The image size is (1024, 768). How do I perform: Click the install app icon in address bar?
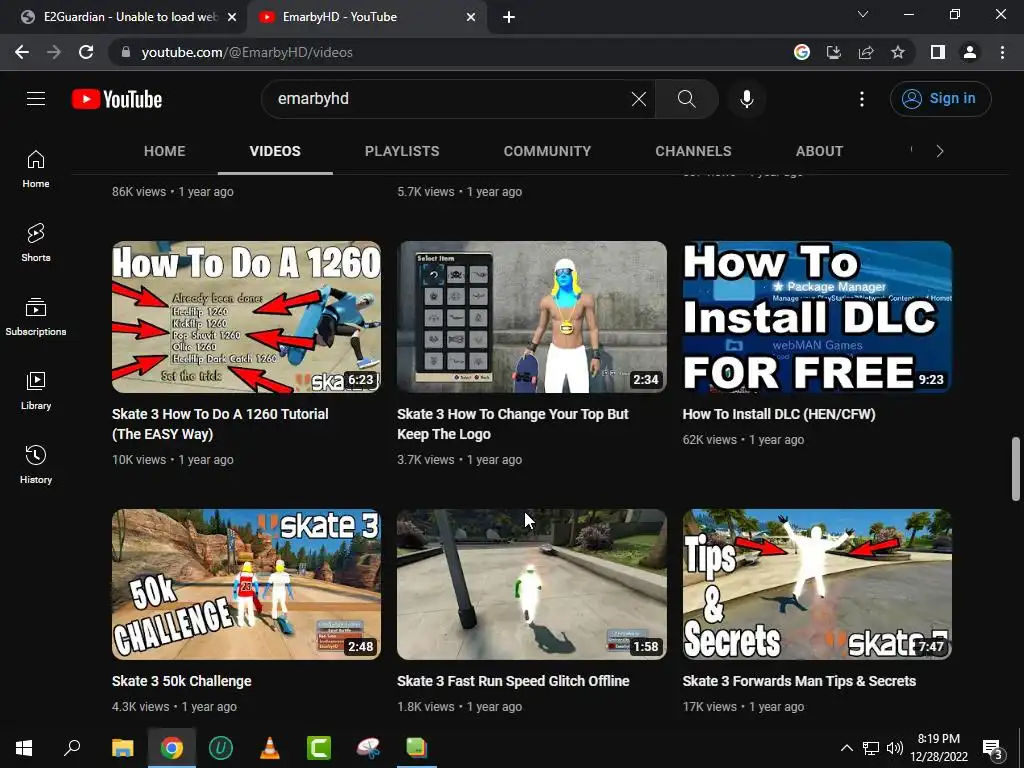834,52
